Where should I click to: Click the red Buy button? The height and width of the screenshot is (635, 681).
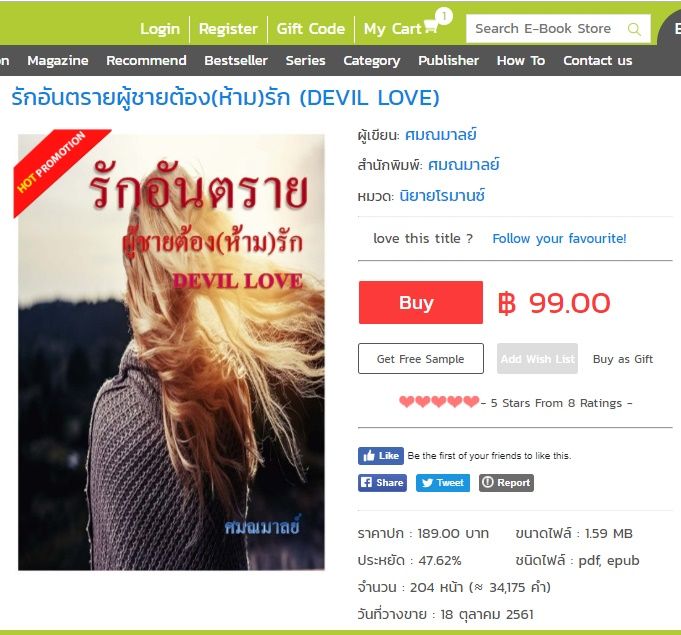421,302
